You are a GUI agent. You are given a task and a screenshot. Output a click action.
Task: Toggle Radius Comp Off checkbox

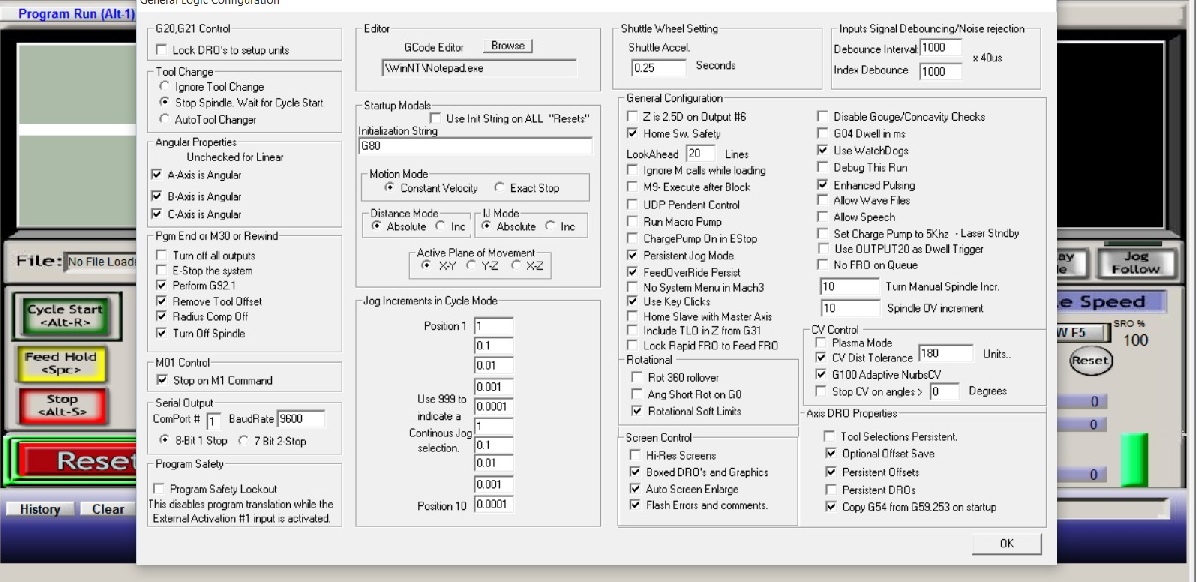pos(161,316)
